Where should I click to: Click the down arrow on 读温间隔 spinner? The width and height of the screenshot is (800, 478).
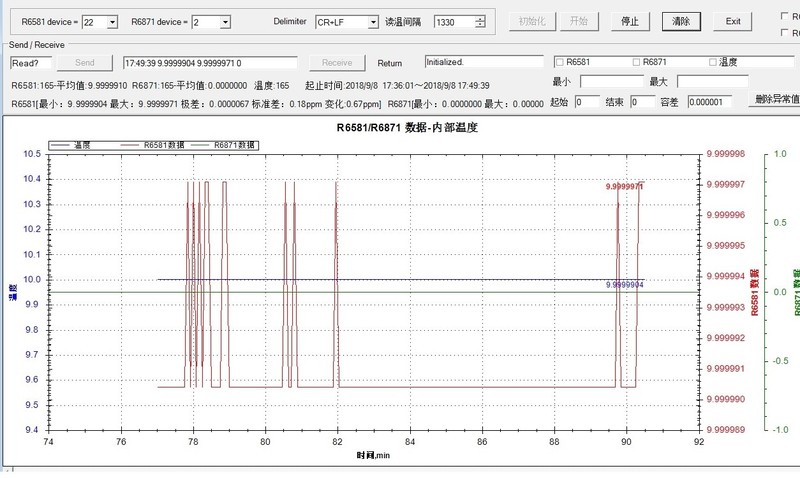tap(481, 25)
